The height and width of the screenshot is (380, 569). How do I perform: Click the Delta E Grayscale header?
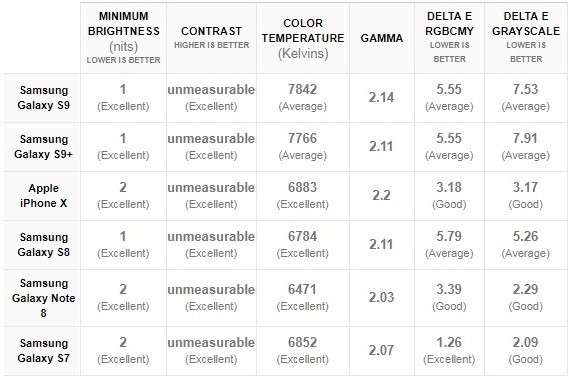[x=526, y=37]
